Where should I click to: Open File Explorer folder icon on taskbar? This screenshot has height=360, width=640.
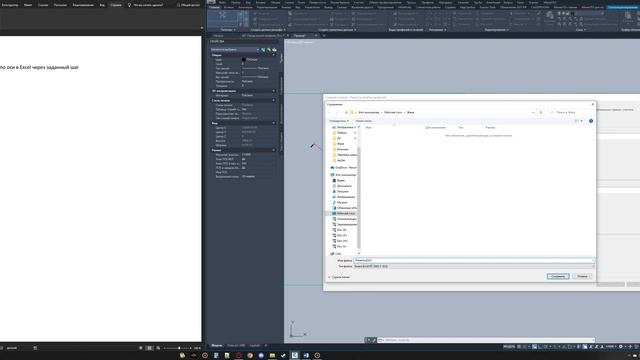coord(272,356)
